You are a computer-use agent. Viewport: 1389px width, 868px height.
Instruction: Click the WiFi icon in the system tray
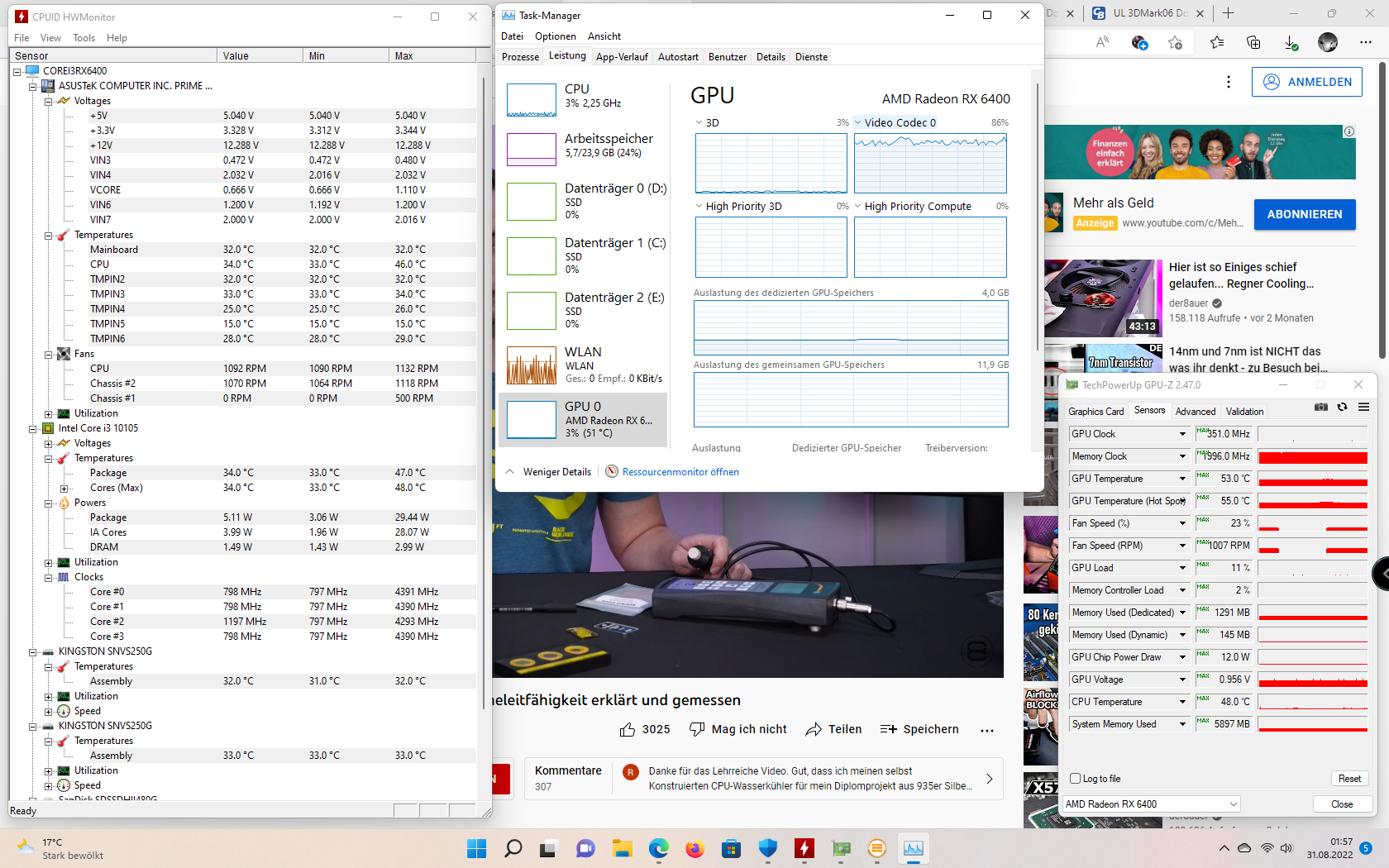pyautogui.click(x=1267, y=848)
